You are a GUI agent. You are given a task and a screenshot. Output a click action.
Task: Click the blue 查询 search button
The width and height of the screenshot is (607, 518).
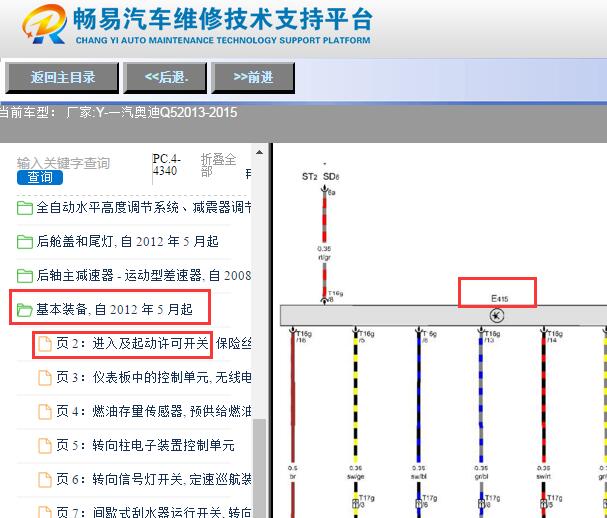[x=40, y=177]
